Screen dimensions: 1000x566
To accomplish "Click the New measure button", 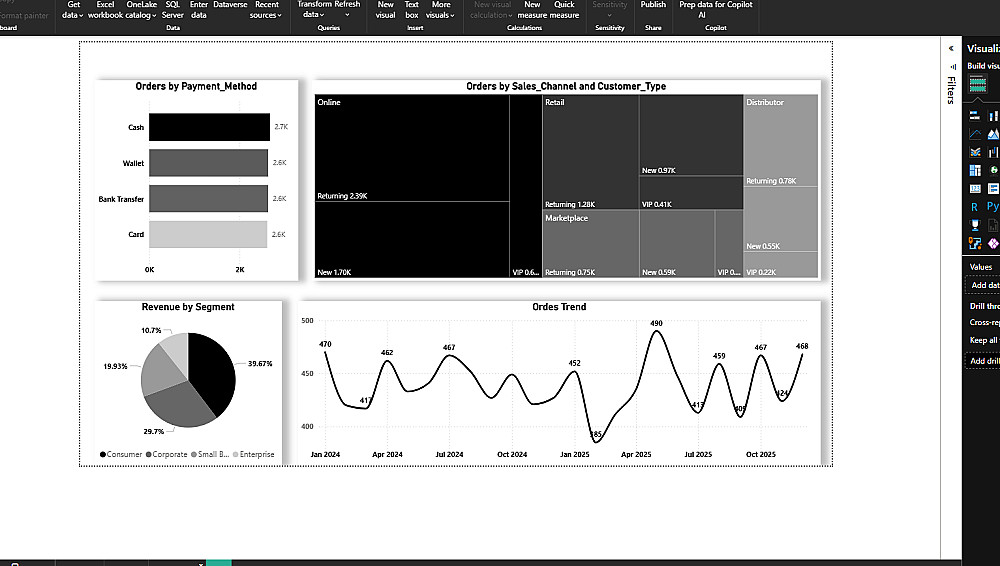I will (532, 10).
